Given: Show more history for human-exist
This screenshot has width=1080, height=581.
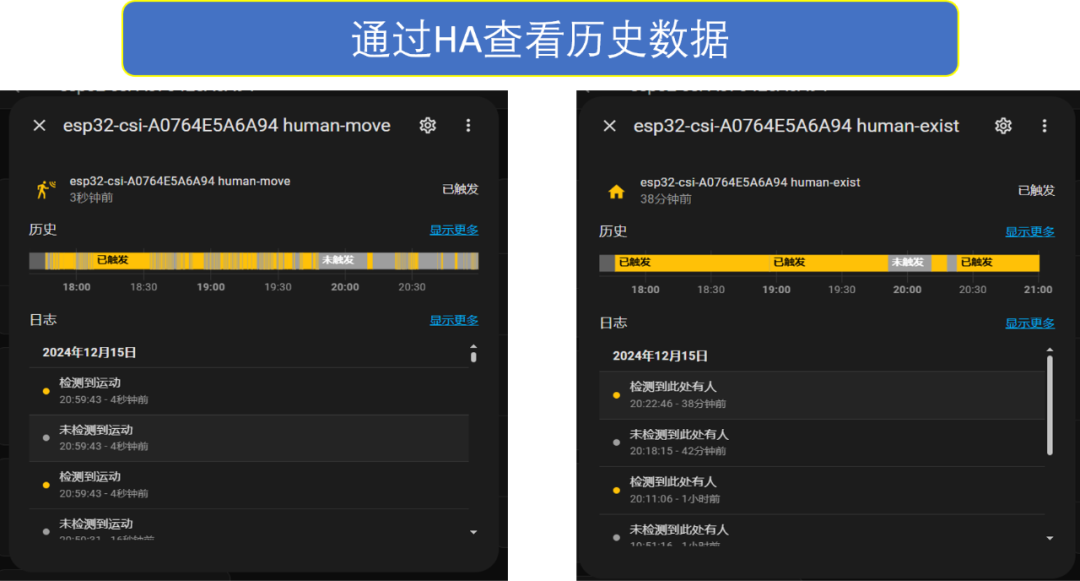Looking at the screenshot, I should (x=1030, y=232).
